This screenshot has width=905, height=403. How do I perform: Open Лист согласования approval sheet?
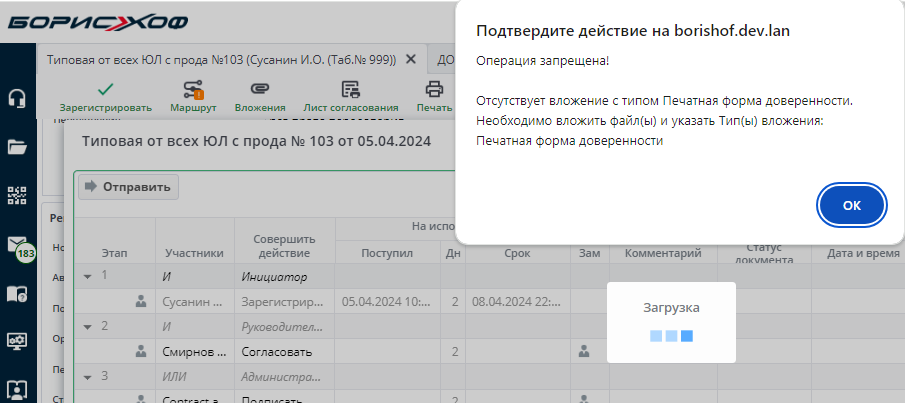point(350,90)
